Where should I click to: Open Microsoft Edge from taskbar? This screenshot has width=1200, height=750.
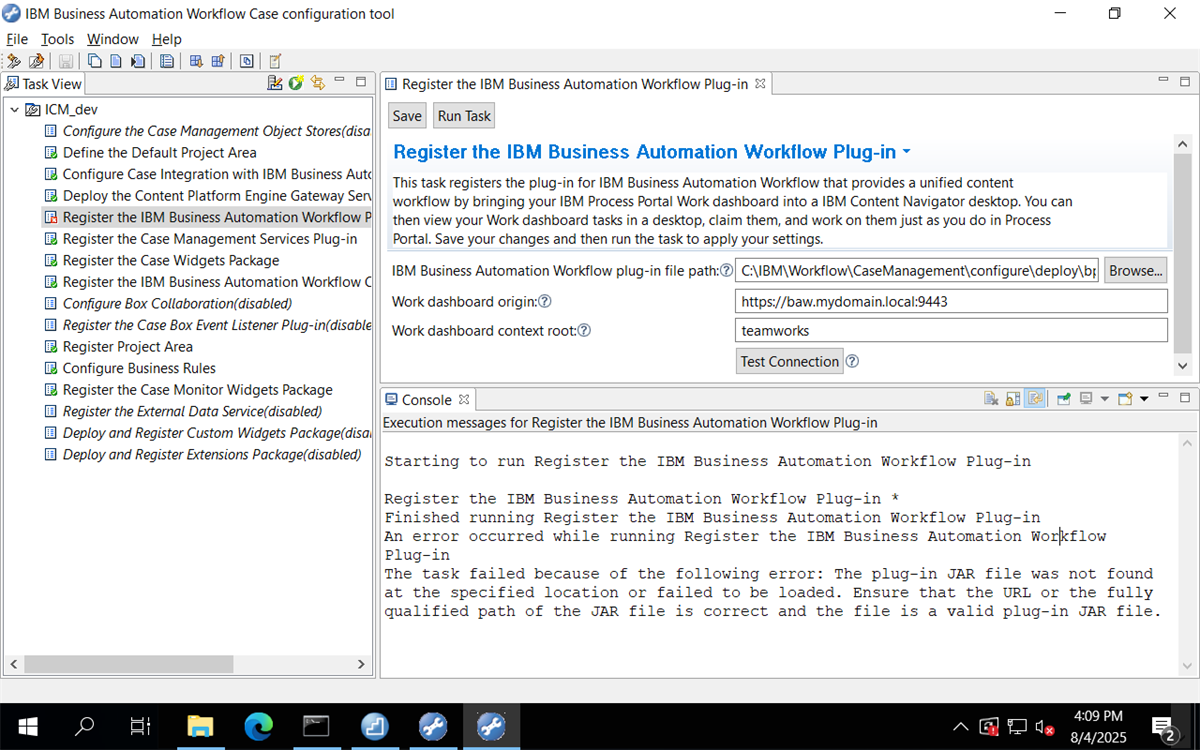coord(258,726)
